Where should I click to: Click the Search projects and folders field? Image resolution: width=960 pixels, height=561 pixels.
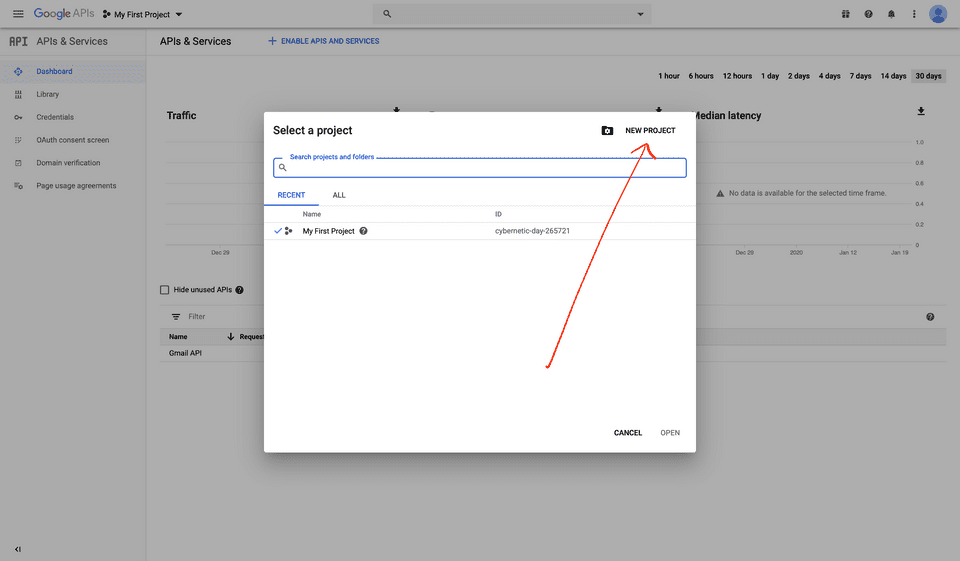479,167
